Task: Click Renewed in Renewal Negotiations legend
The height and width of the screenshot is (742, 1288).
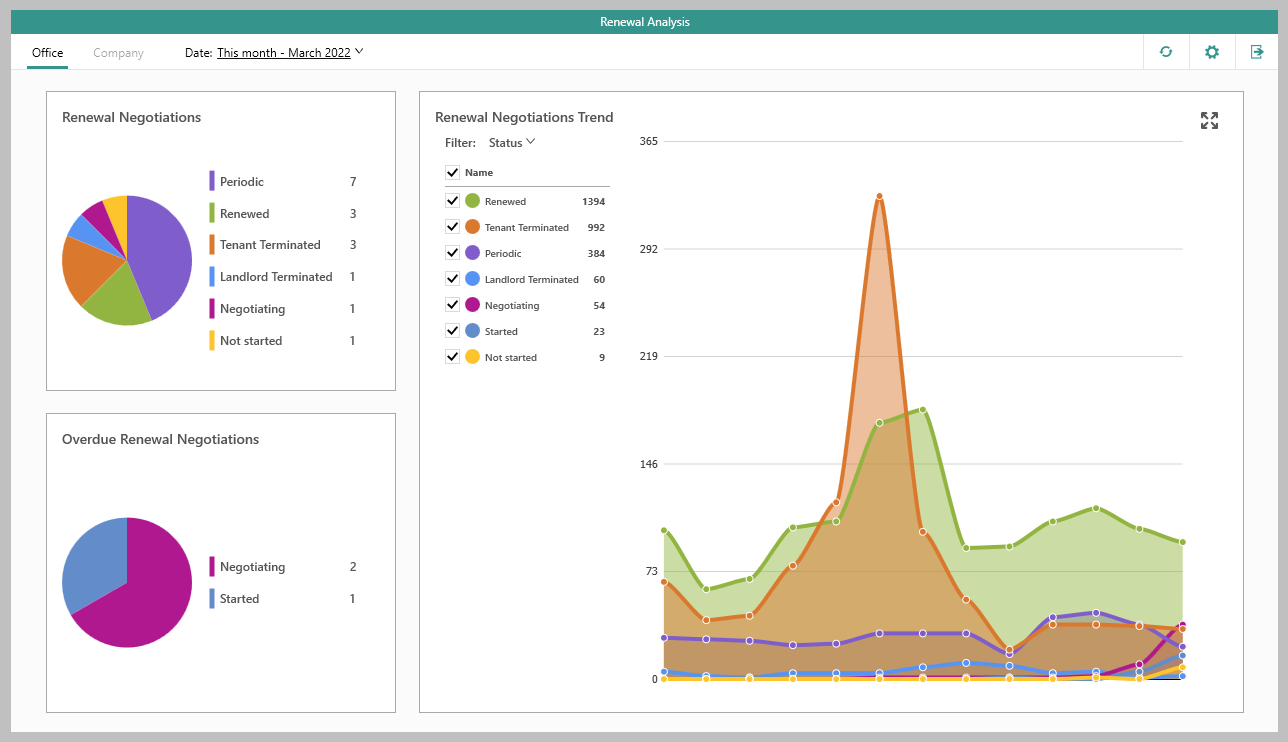Action: (244, 214)
